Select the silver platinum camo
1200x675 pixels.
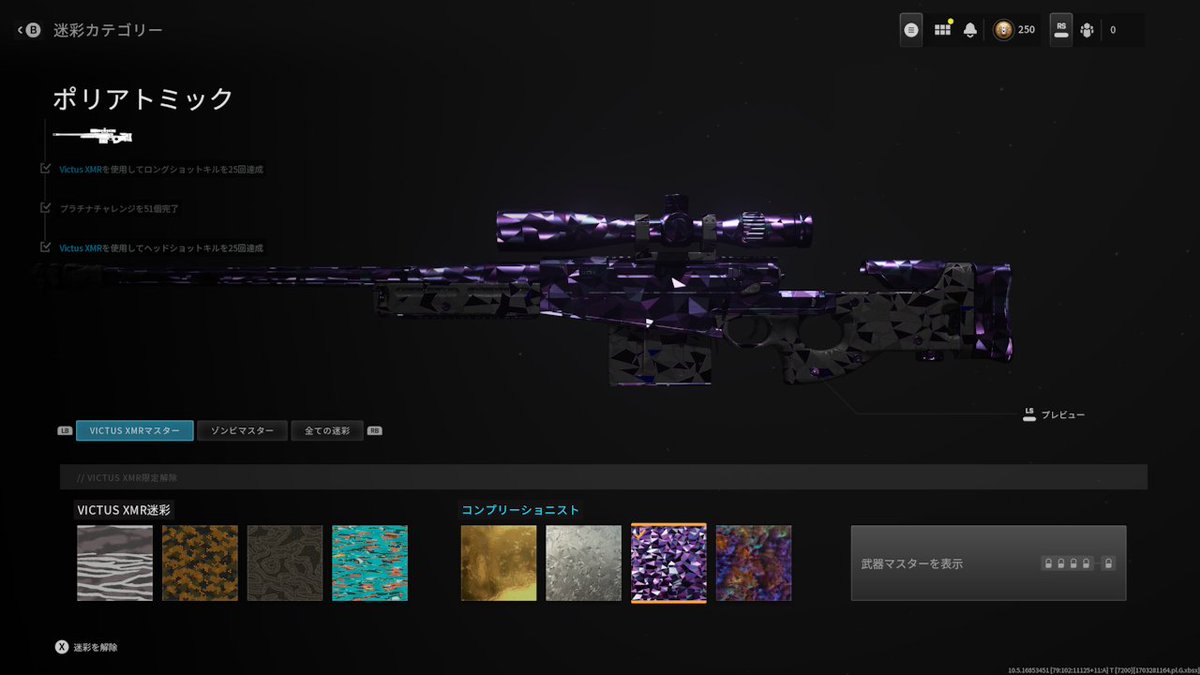pyautogui.click(x=584, y=563)
